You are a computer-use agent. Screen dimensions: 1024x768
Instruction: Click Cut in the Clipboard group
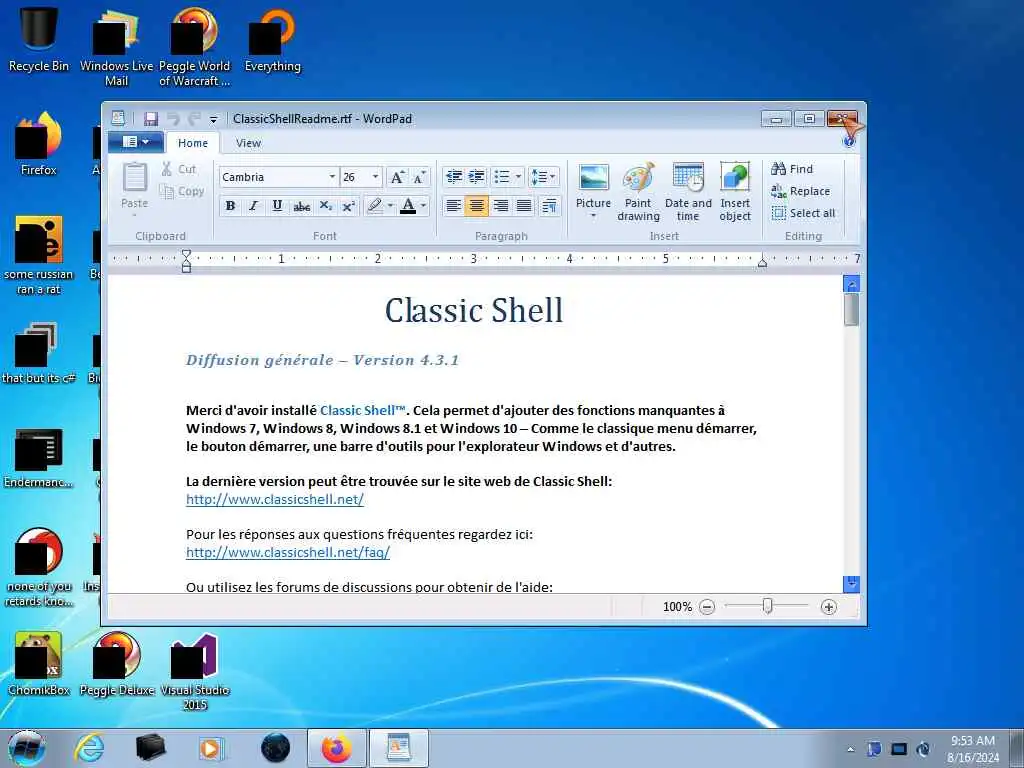[178, 169]
